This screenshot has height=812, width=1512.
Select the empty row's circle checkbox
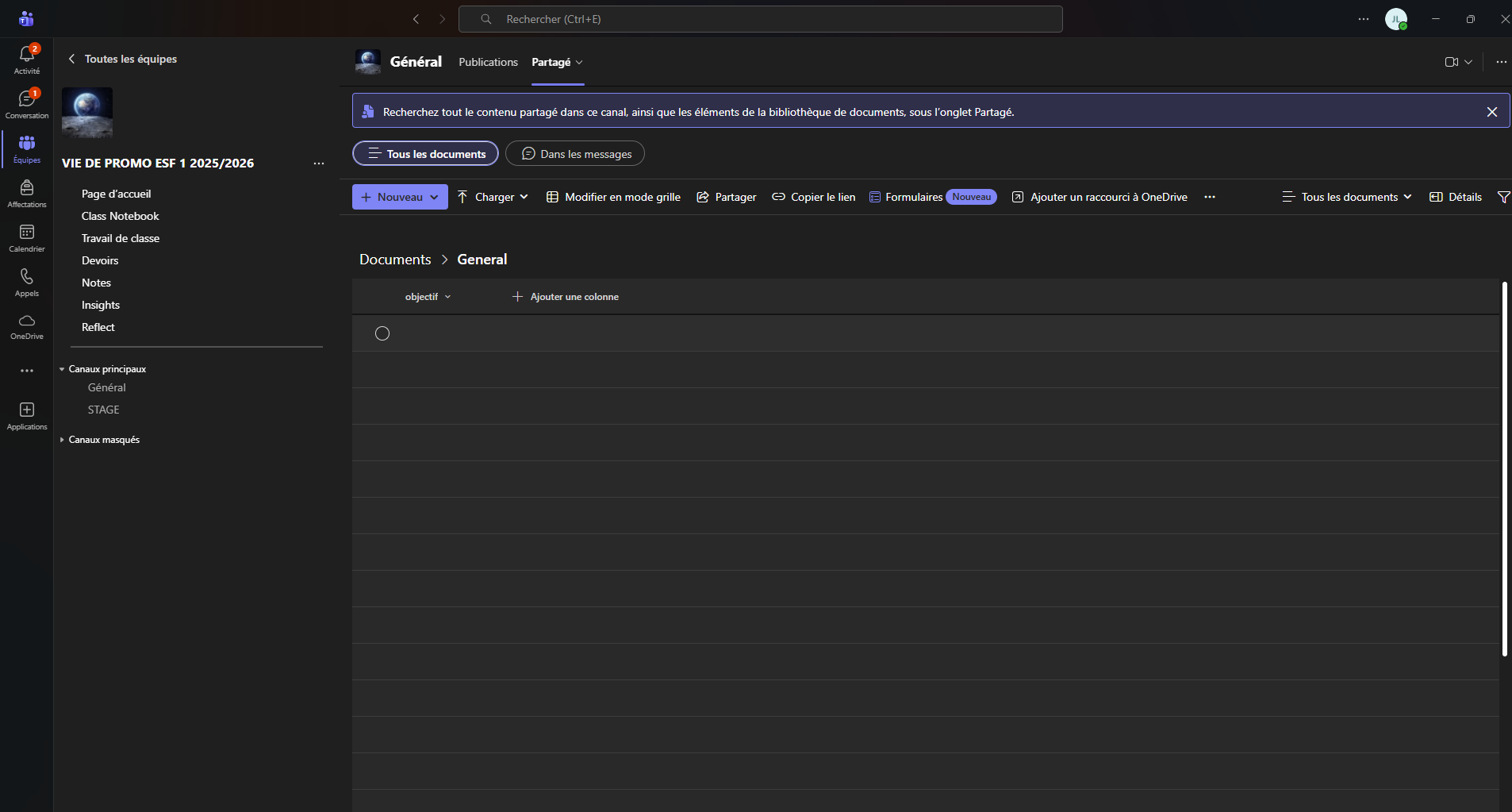point(382,333)
